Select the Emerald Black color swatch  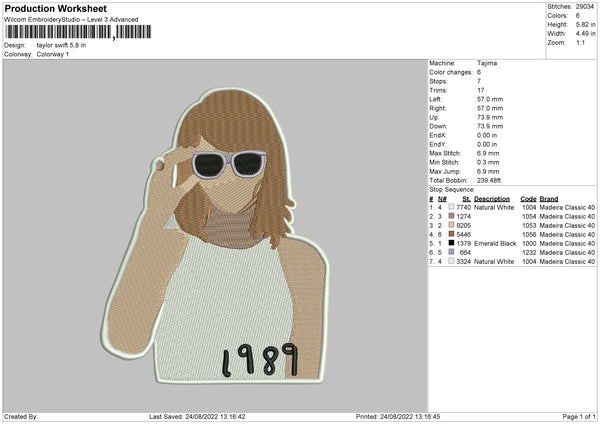pyautogui.click(x=451, y=243)
